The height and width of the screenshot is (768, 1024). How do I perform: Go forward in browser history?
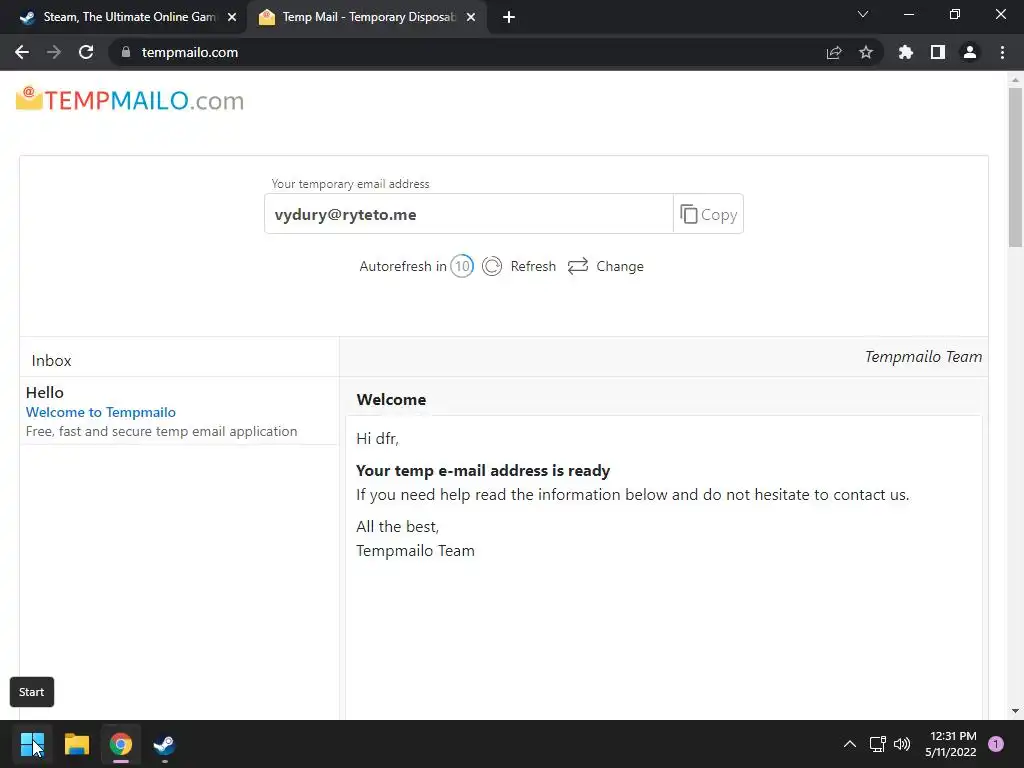pos(54,52)
